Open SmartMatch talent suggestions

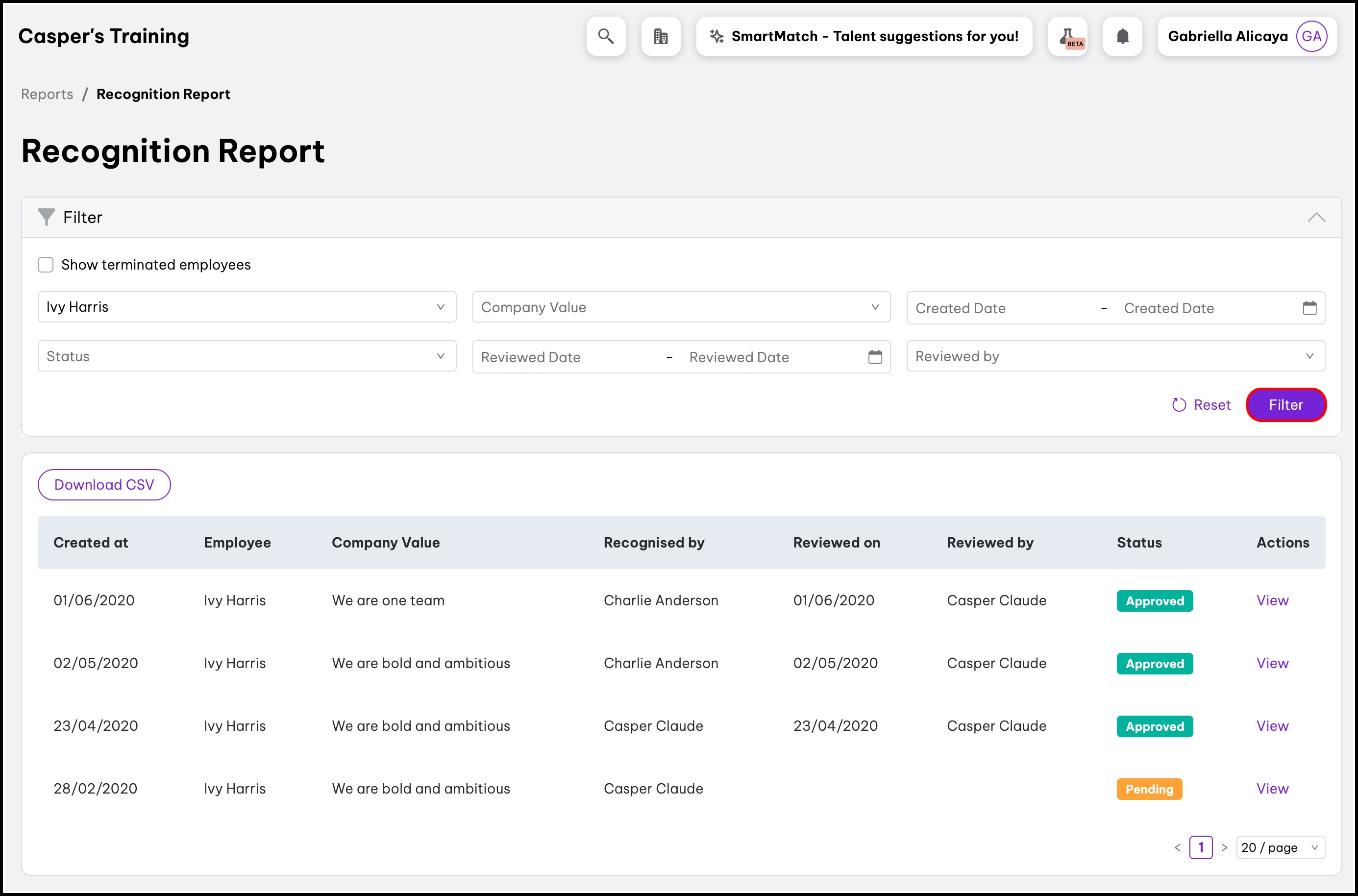[x=864, y=37]
